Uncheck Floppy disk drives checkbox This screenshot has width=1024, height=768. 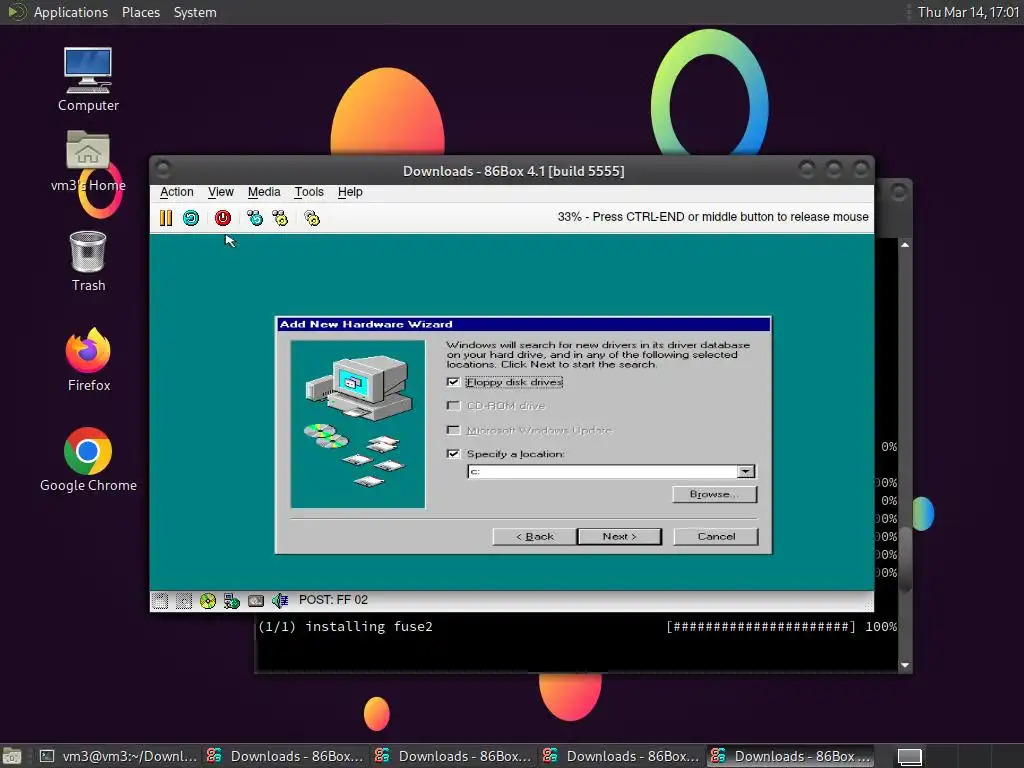point(453,382)
